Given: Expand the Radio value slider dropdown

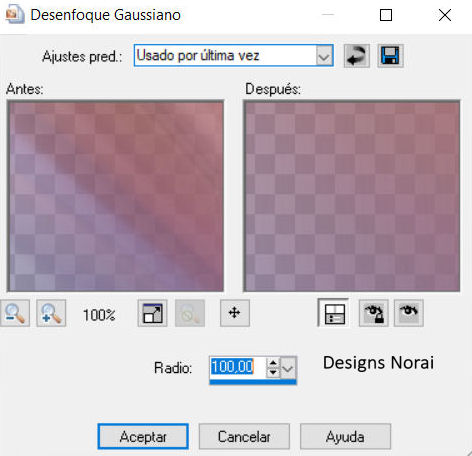Looking at the screenshot, I should pyautogui.click(x=288, y=368).
